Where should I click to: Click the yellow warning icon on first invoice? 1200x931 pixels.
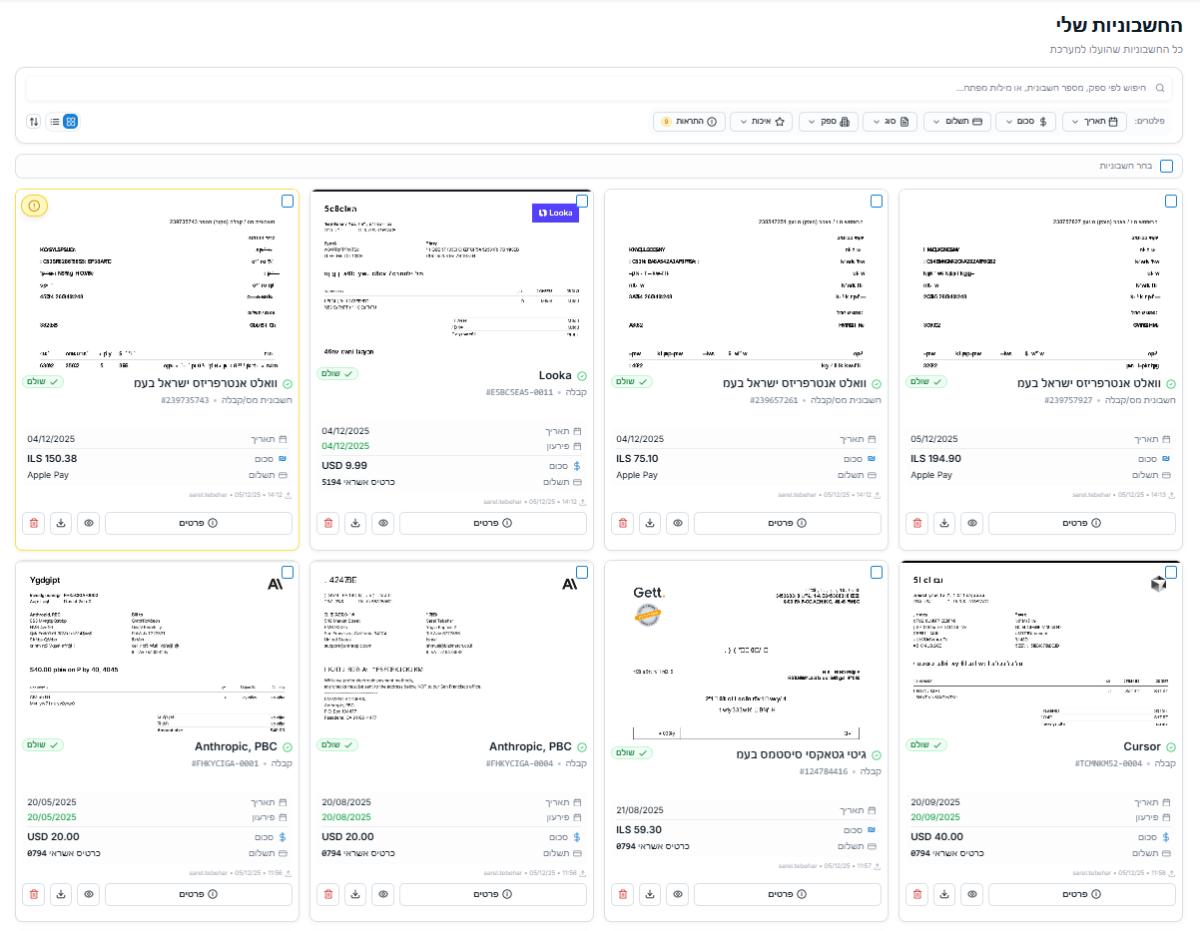pos(34,205)
